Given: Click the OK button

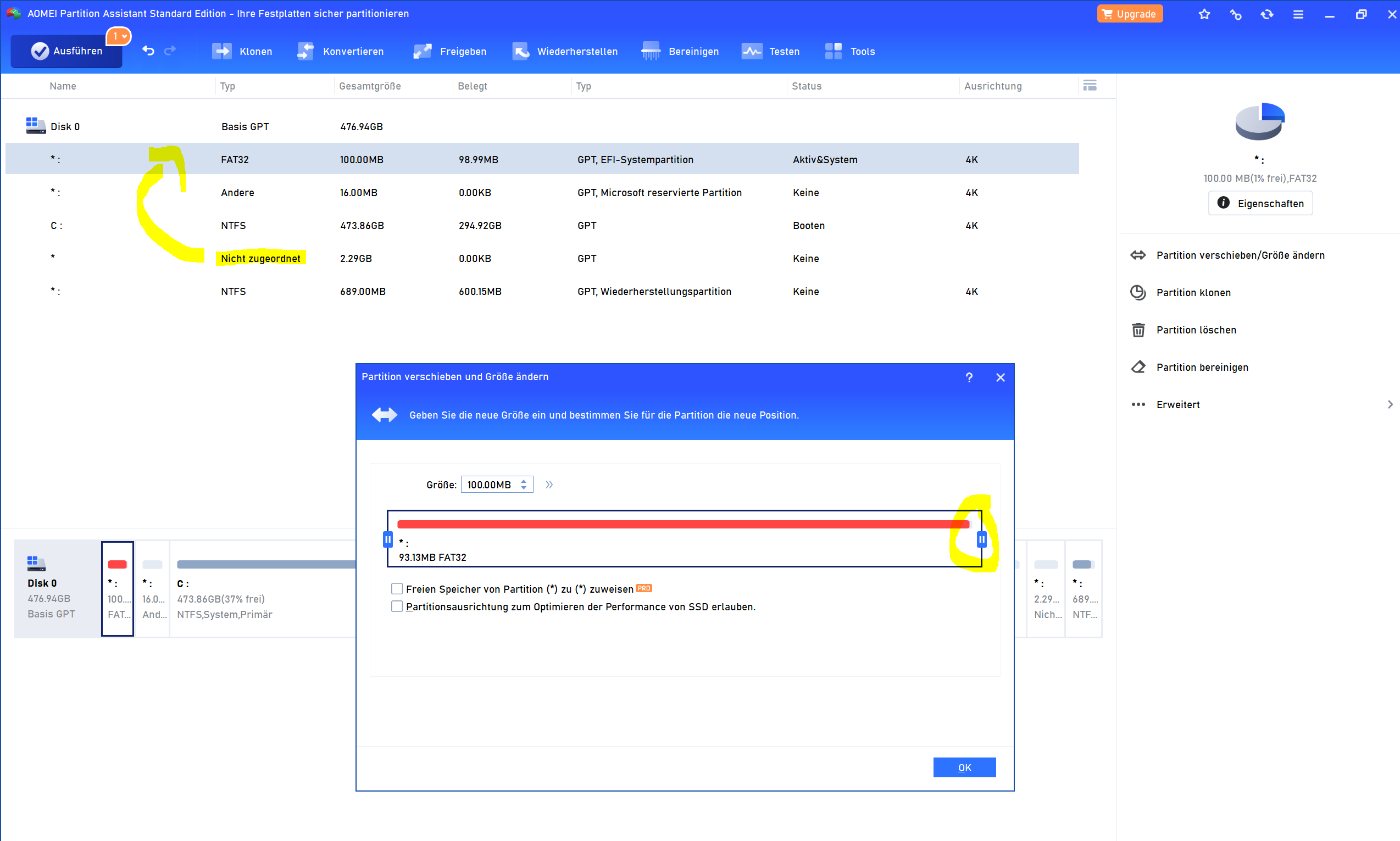Looking at the screenshot, I should [x=964, y=767].
